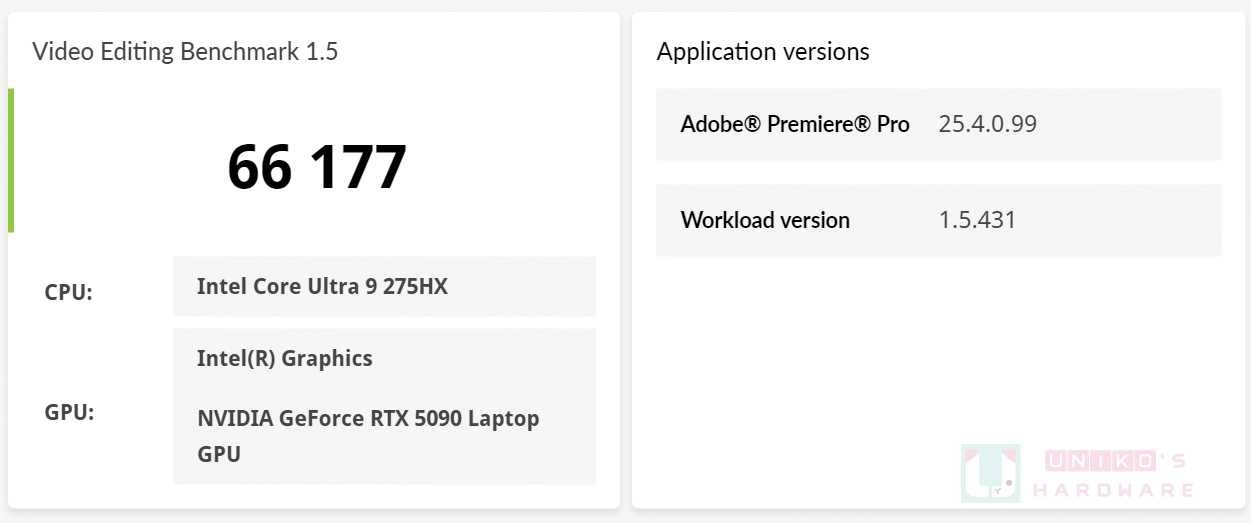Click the Uniko's Hardware watermark text
Viewport: 1251px width, 523px height.
1115,475
